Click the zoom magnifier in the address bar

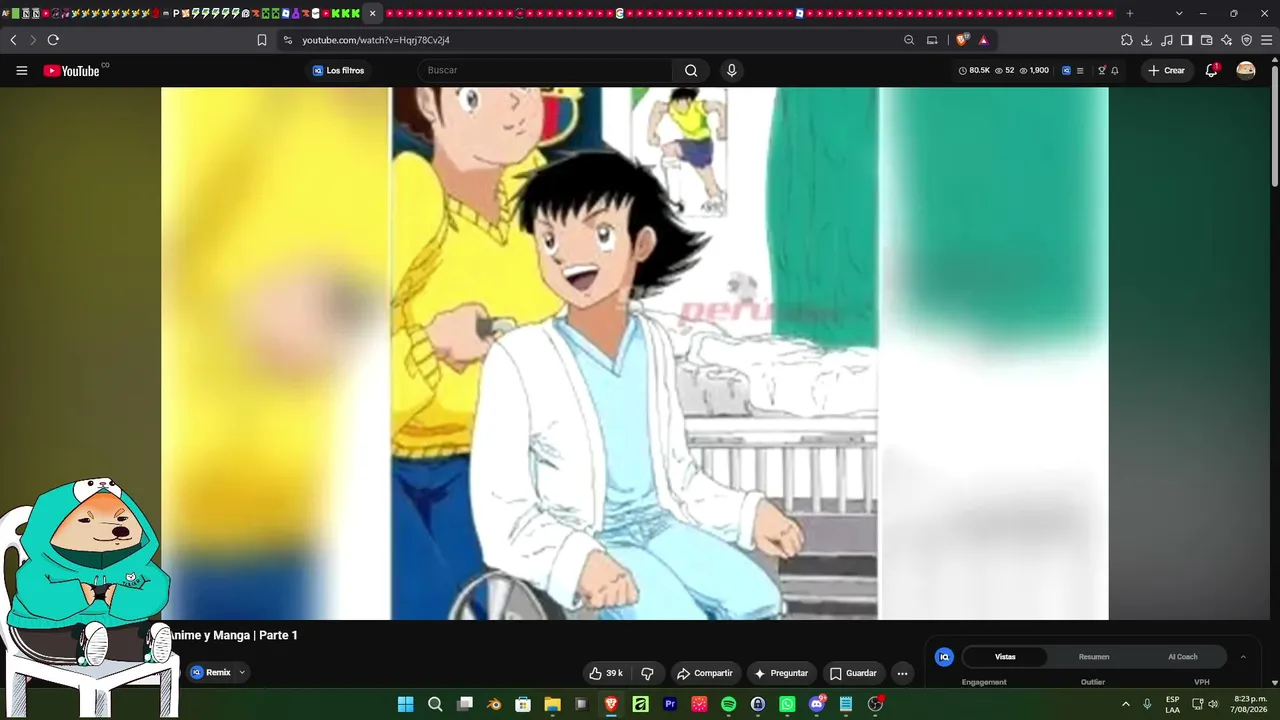coord(909,40)
